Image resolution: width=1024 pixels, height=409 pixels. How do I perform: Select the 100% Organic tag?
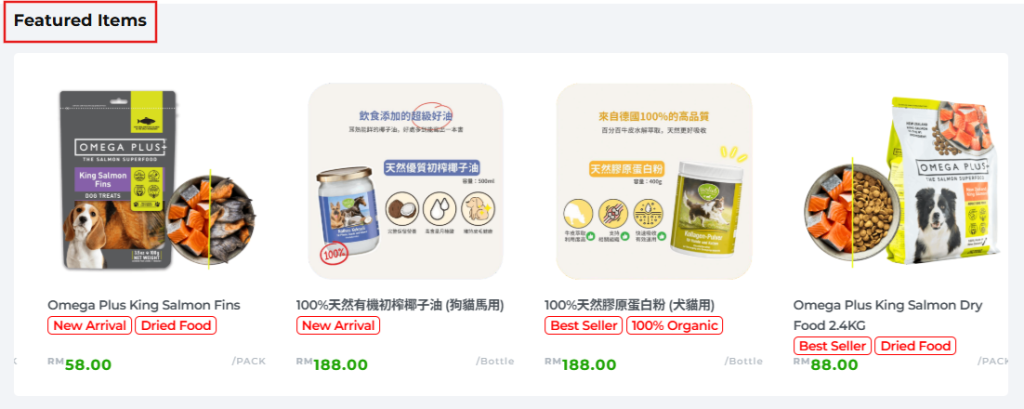pyautogui.click(x=675, y=325)
